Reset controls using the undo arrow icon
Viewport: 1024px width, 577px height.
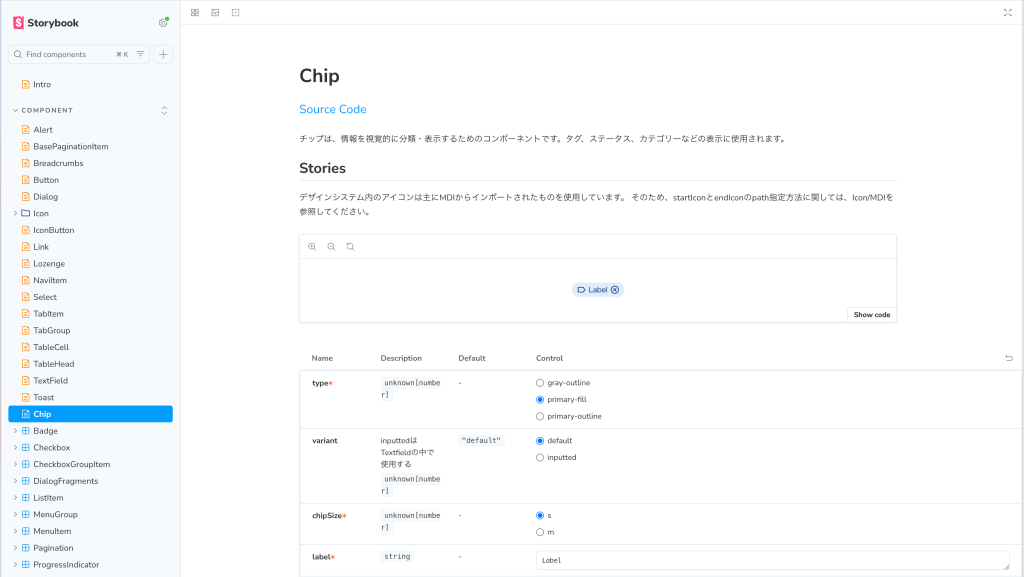1009,357
